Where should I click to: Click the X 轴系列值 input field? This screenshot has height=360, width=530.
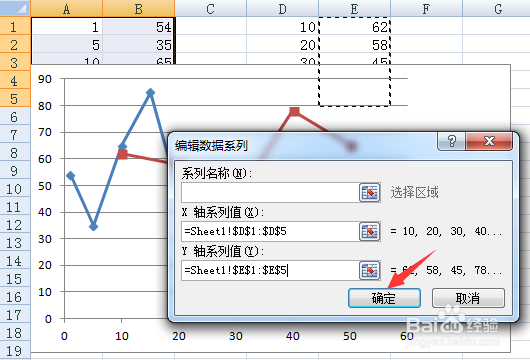coord(270,232)
